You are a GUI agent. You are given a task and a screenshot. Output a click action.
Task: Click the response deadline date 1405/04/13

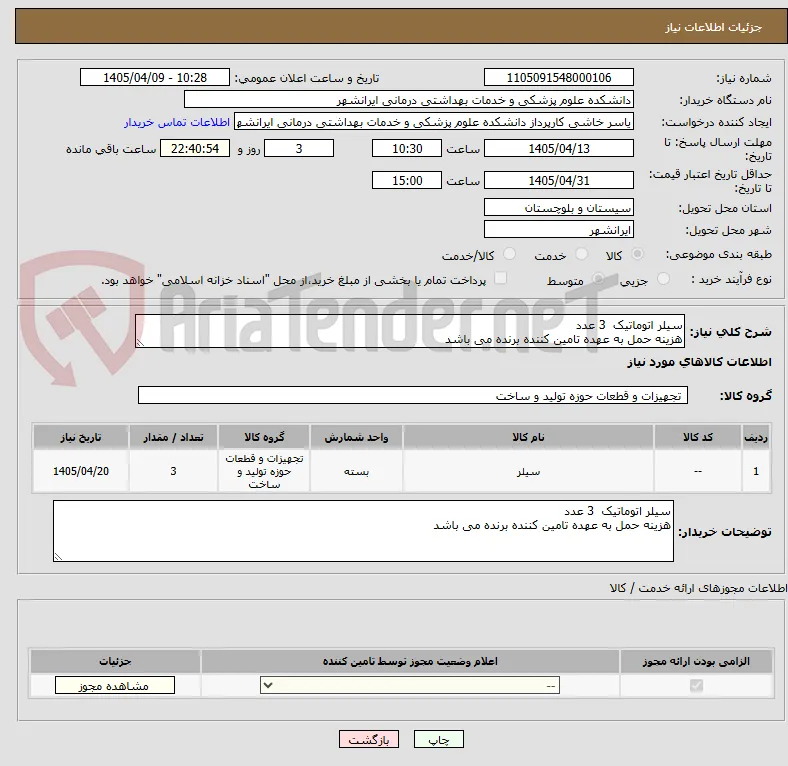coord(558,148)
